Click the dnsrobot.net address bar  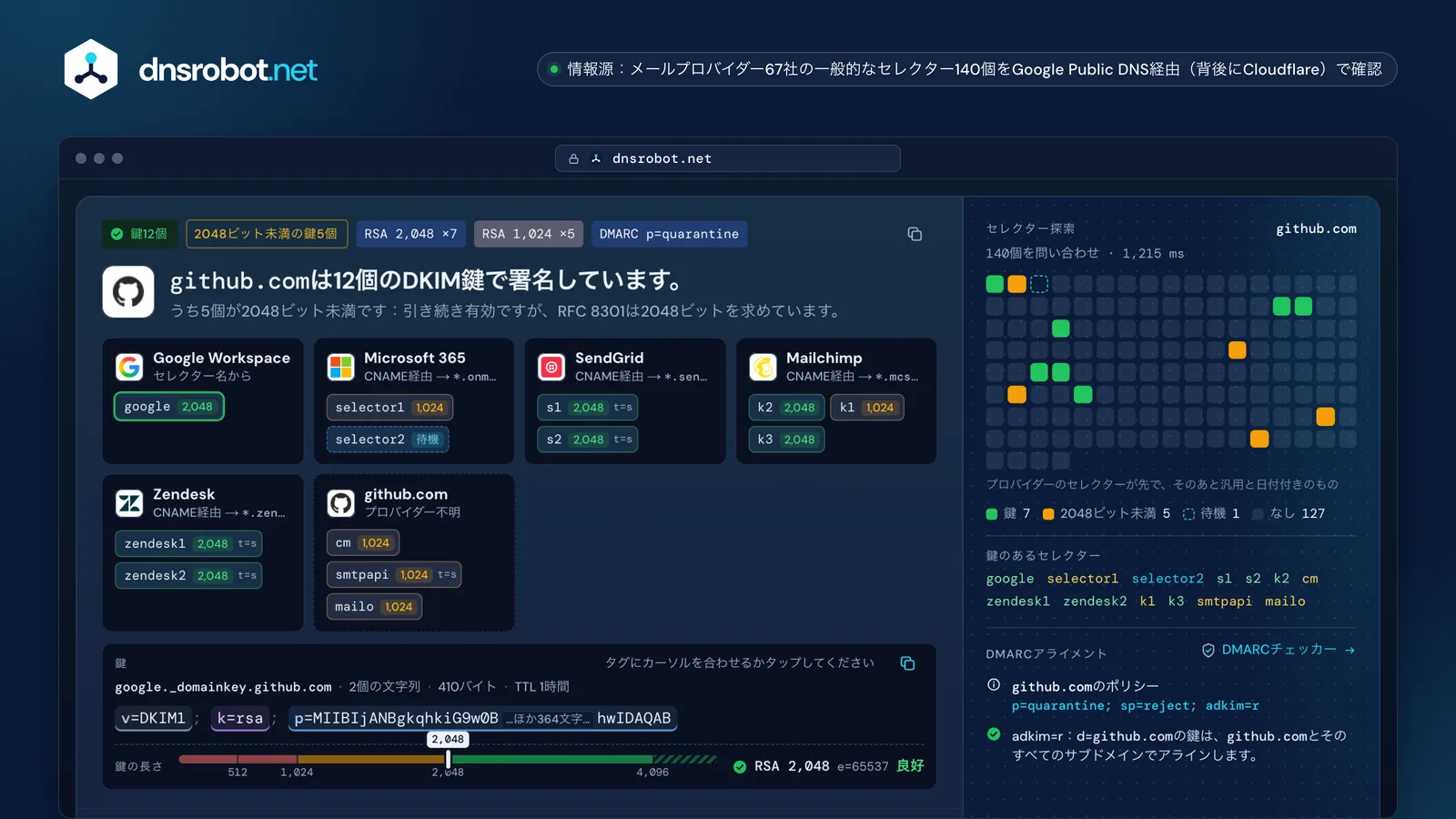tap(728, 158)
